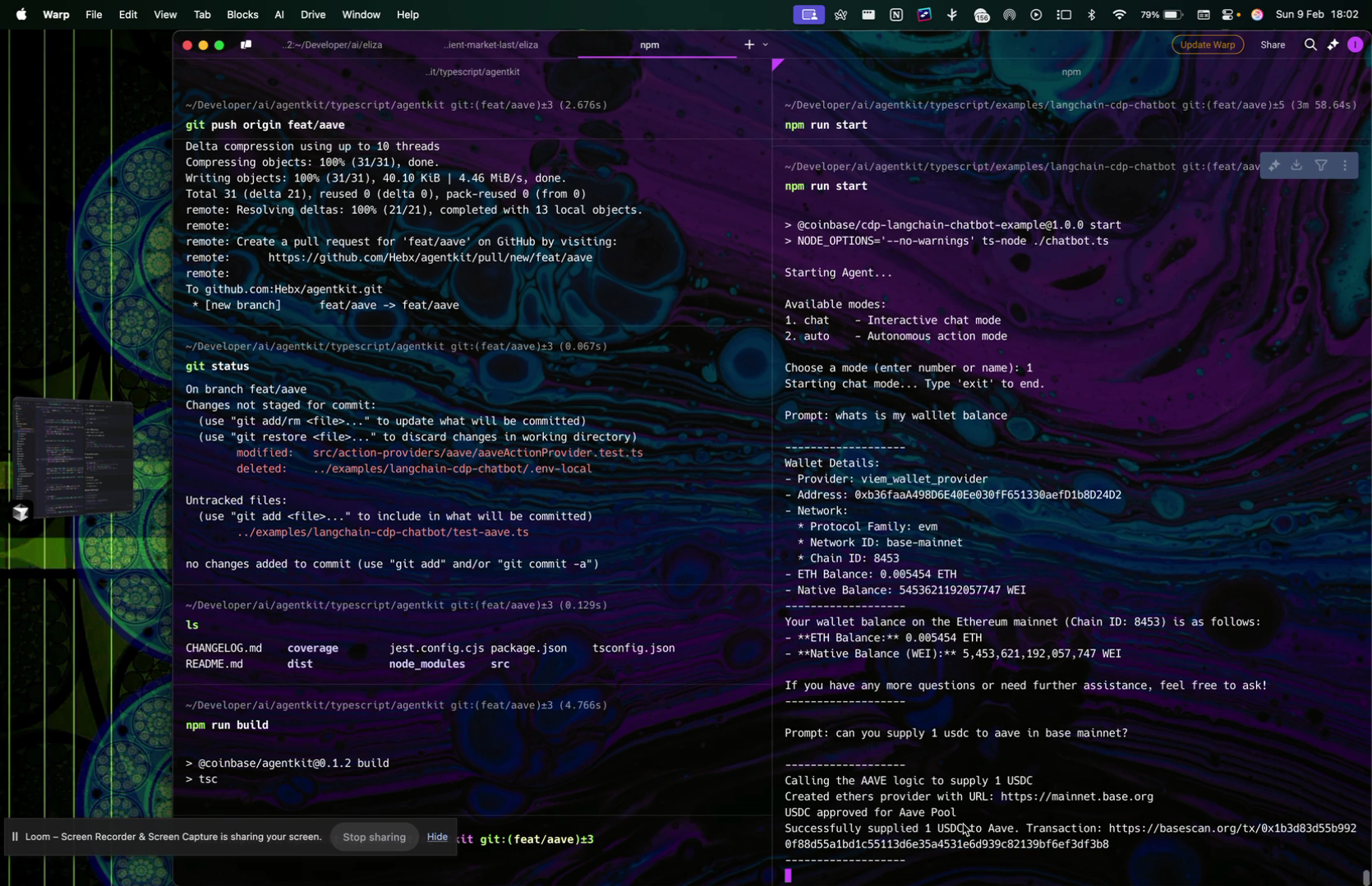Click the AirDrop menu bar icon
1372x886 pixels.
[1009, 14]
